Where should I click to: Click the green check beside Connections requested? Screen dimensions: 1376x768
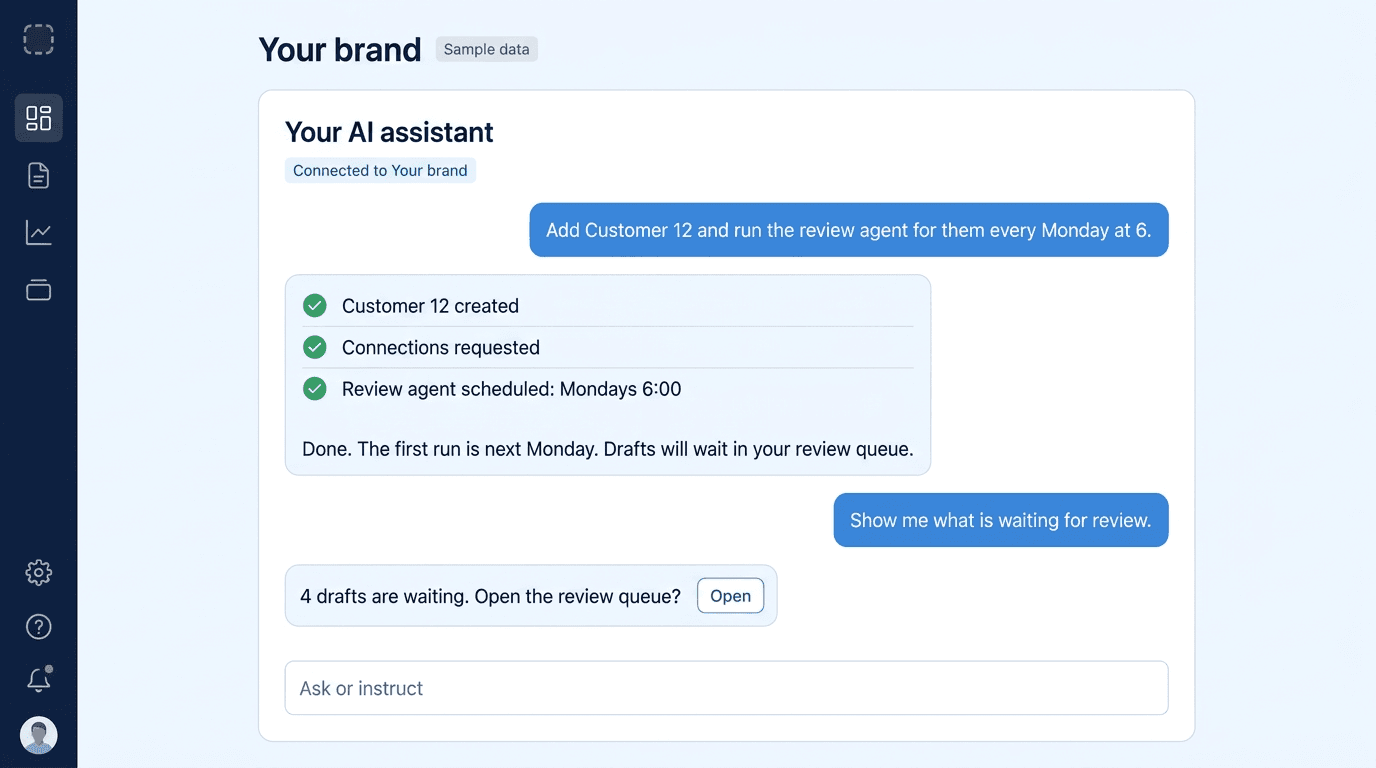pos(315,347)
